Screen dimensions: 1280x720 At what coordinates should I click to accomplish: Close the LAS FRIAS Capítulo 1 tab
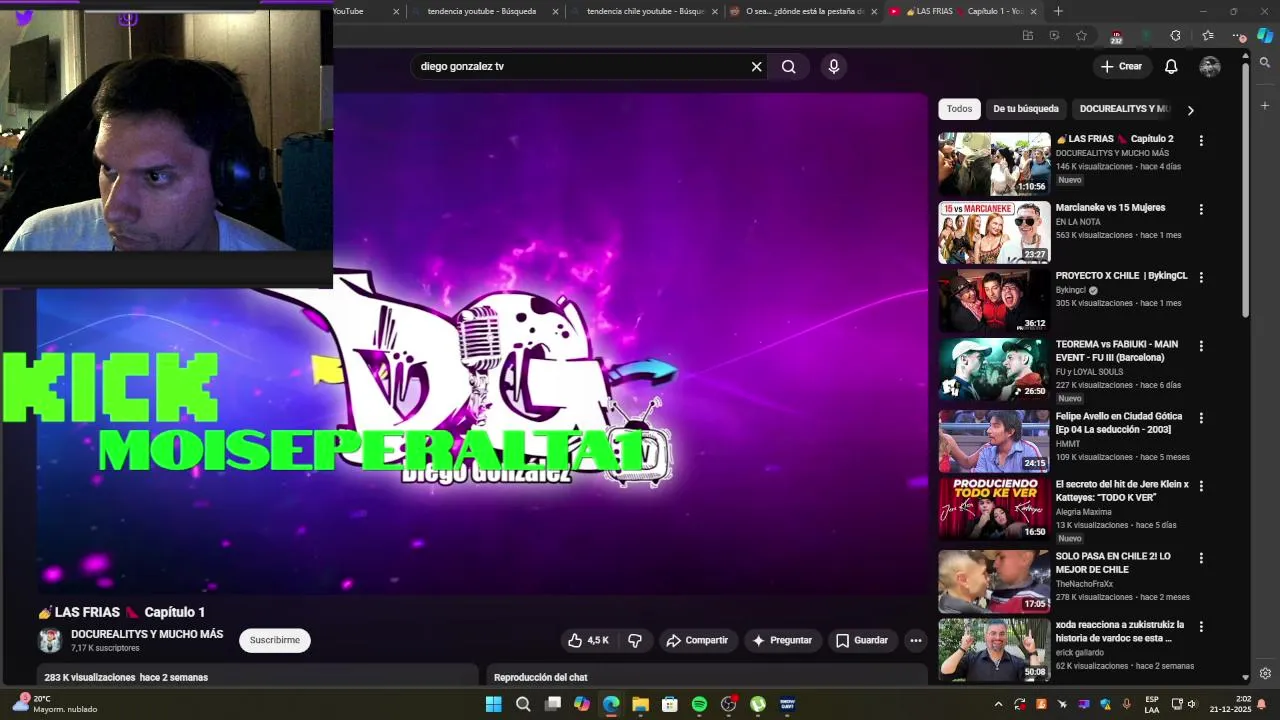(1033, 11)
